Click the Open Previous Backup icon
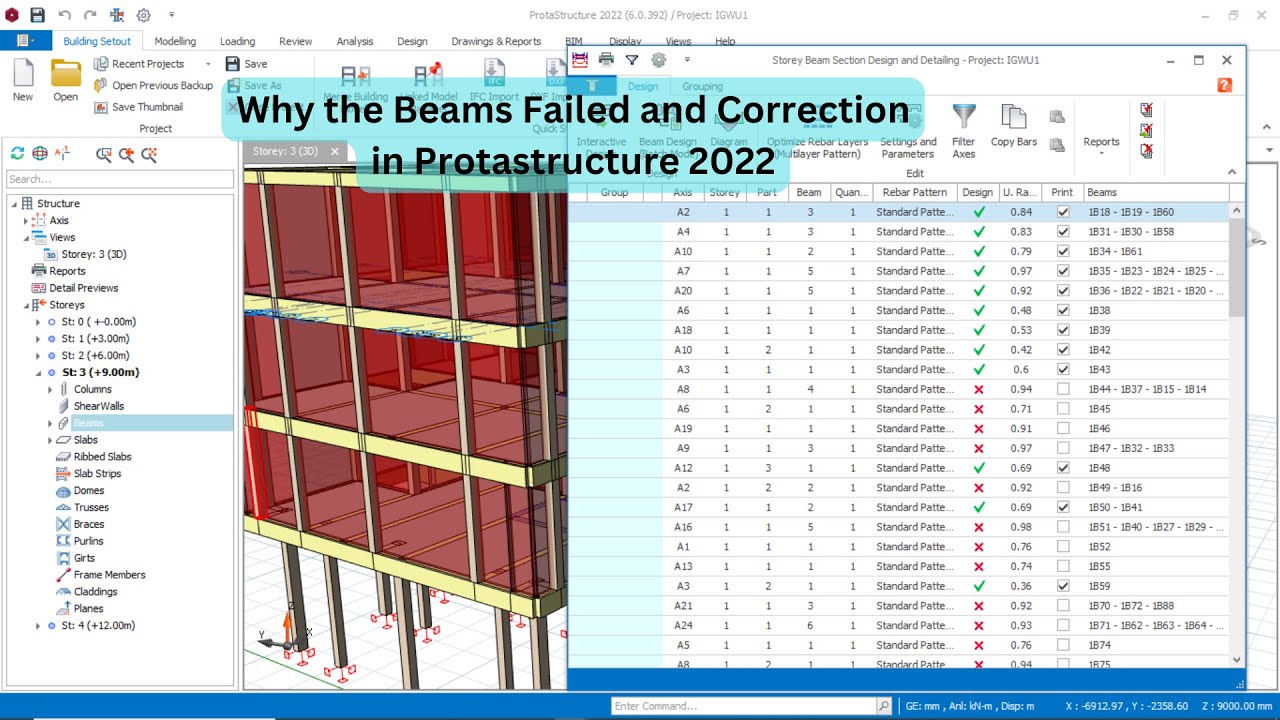Screen dimensions: 1280x720 [x=101, y=85]
